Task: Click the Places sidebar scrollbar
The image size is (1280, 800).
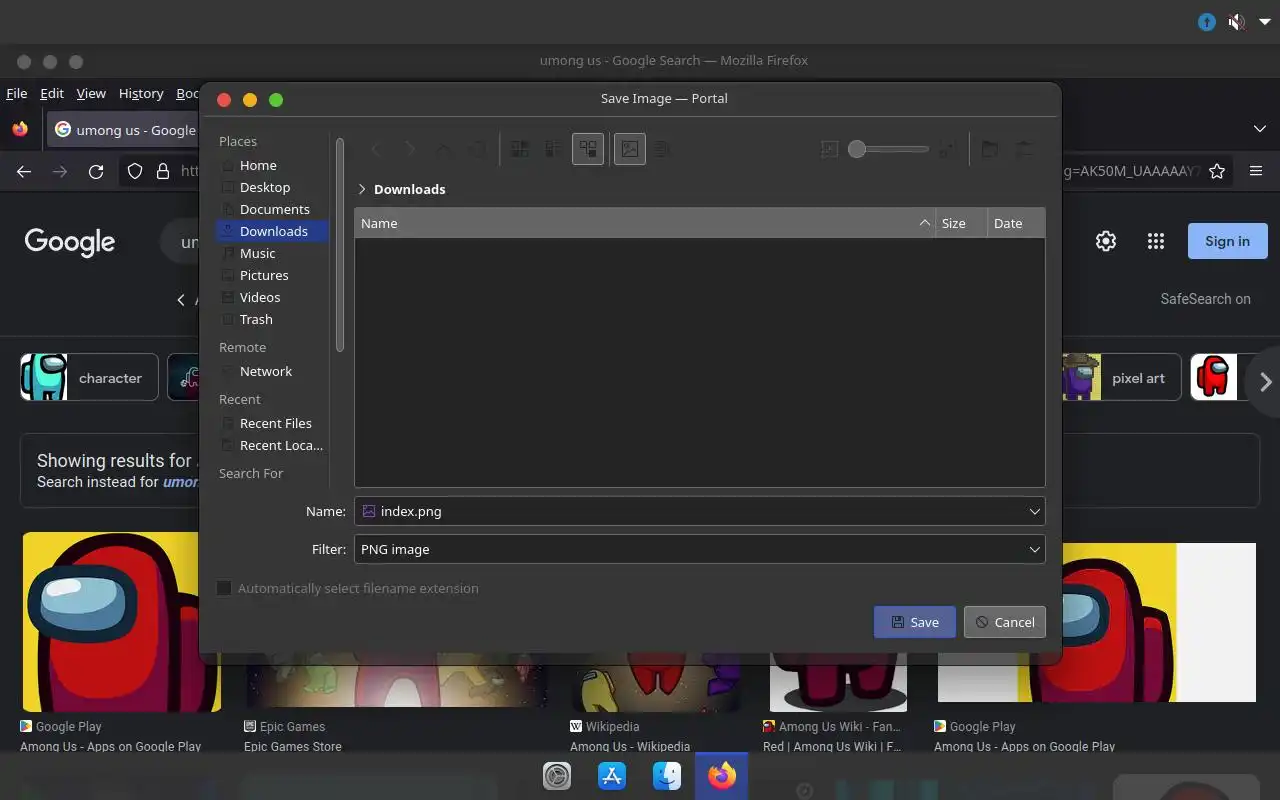Action: tap(340, 245)
